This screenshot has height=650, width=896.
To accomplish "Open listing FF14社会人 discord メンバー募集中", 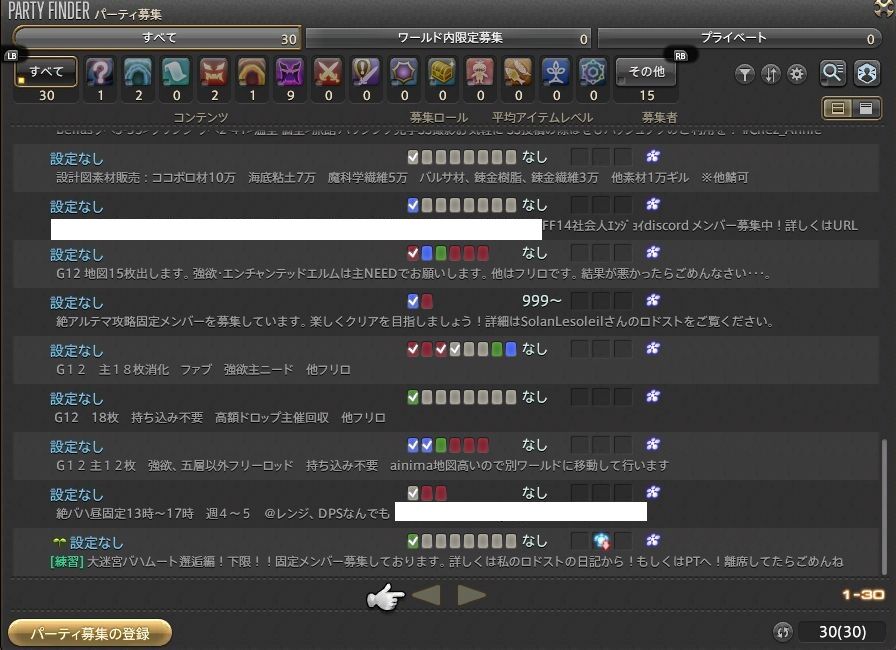I will pos(446,215).
